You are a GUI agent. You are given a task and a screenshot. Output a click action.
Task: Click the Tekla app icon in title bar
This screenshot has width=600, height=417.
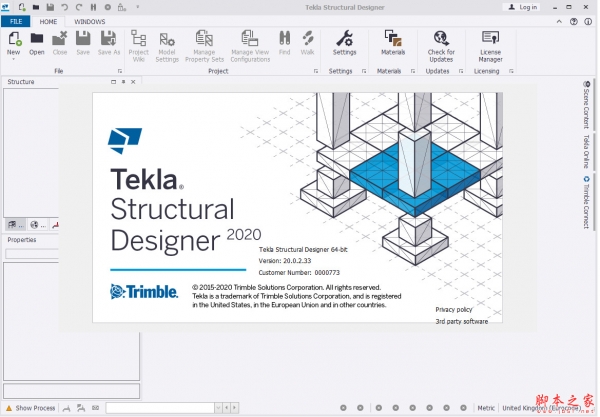click(x=5, y=7)
